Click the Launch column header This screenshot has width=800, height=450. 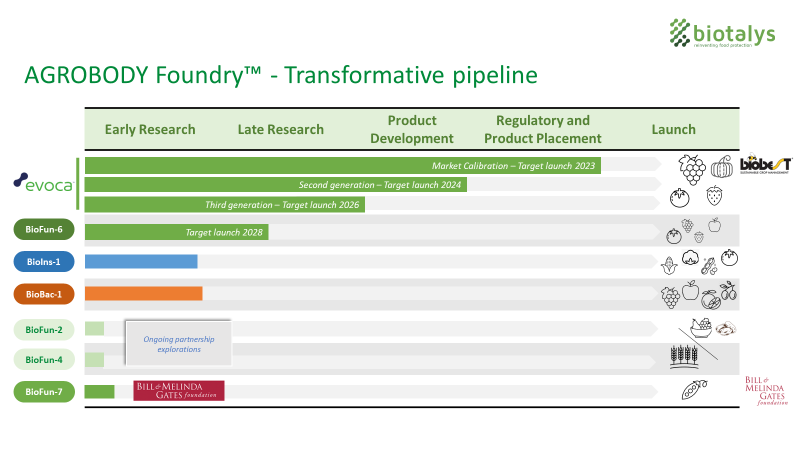[673, 130]
